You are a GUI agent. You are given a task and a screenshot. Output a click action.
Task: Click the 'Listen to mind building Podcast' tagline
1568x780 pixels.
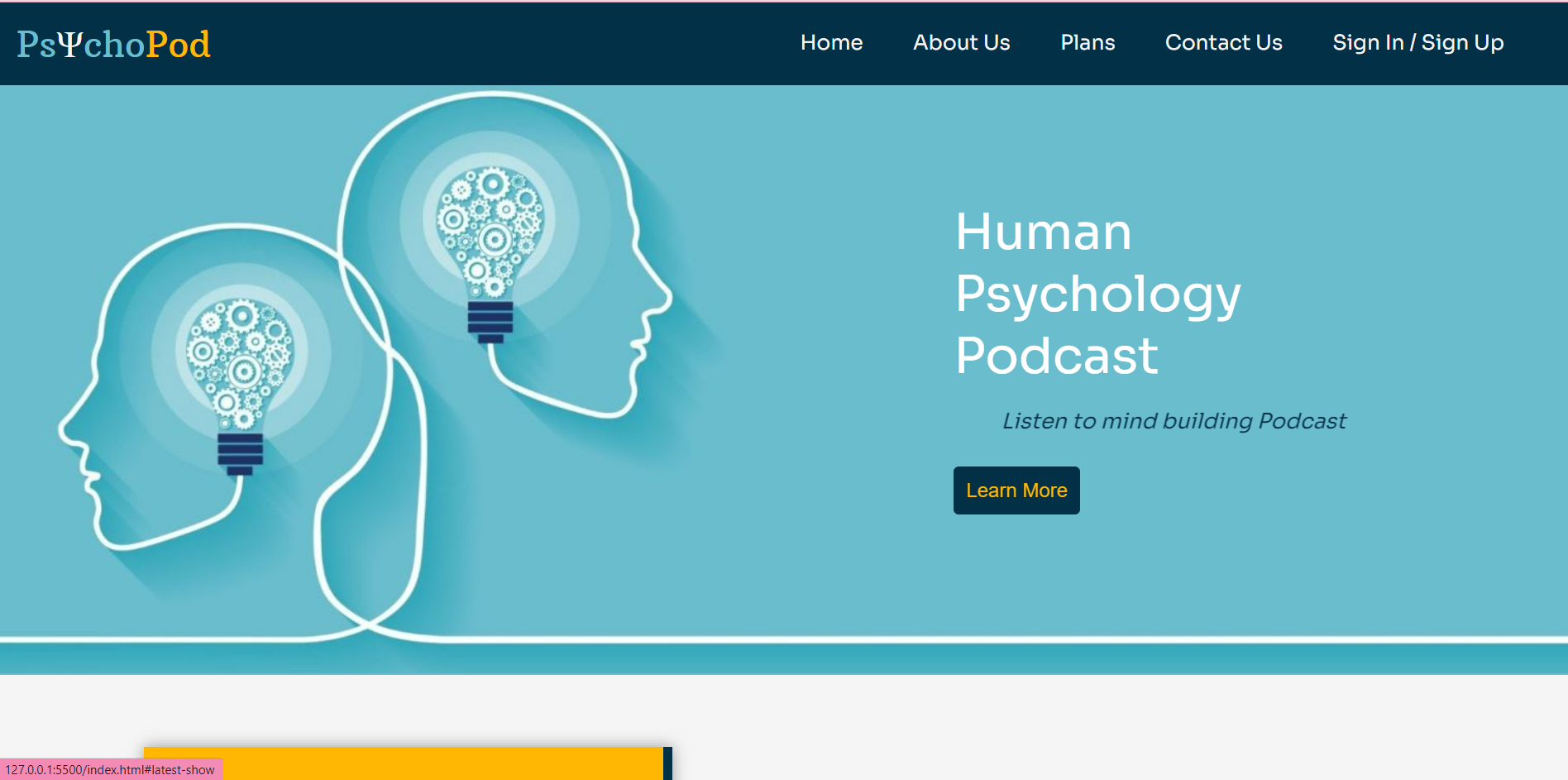[1174, 420]
